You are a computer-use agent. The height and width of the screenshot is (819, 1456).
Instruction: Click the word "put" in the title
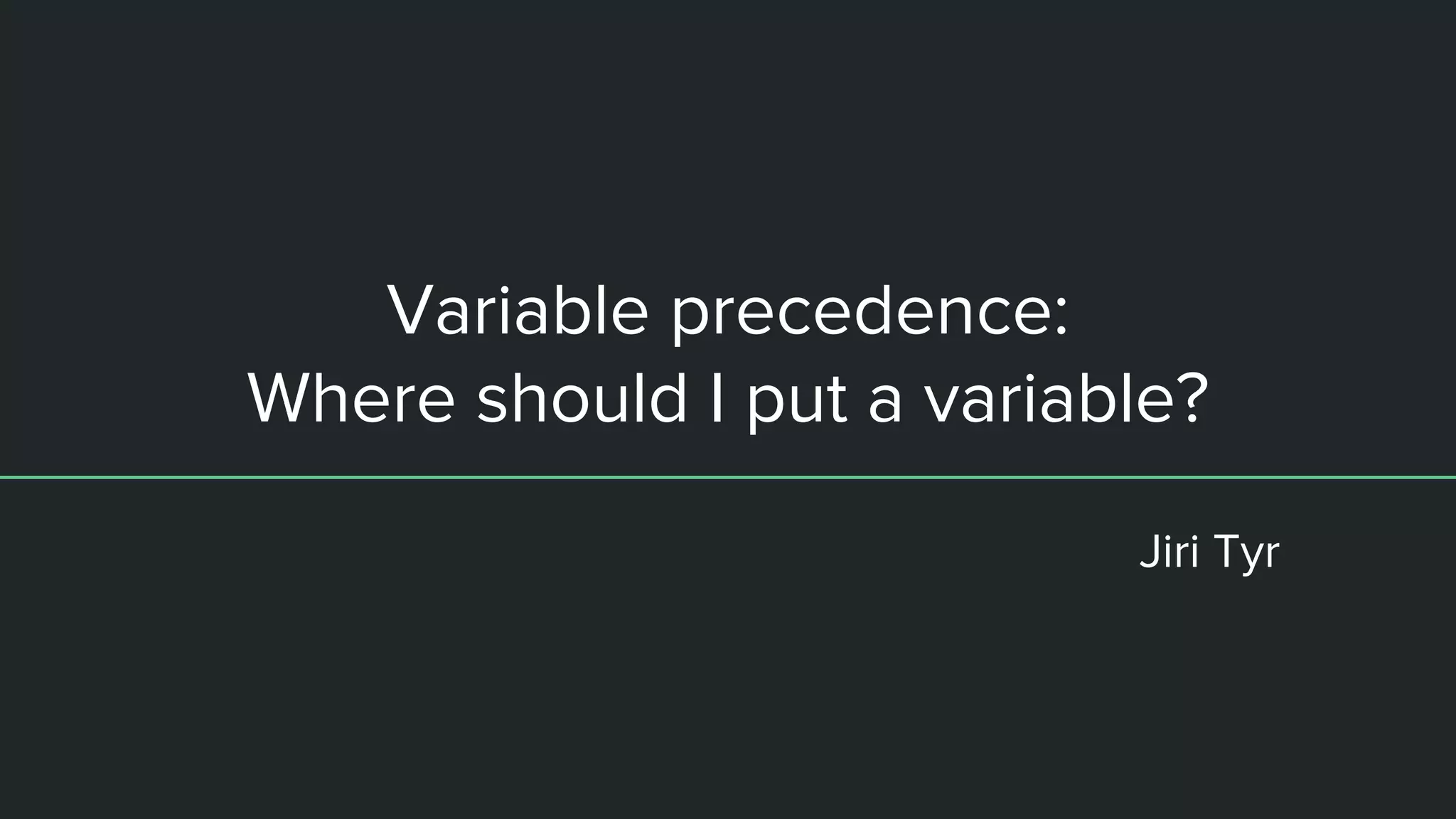pos(796,402)
